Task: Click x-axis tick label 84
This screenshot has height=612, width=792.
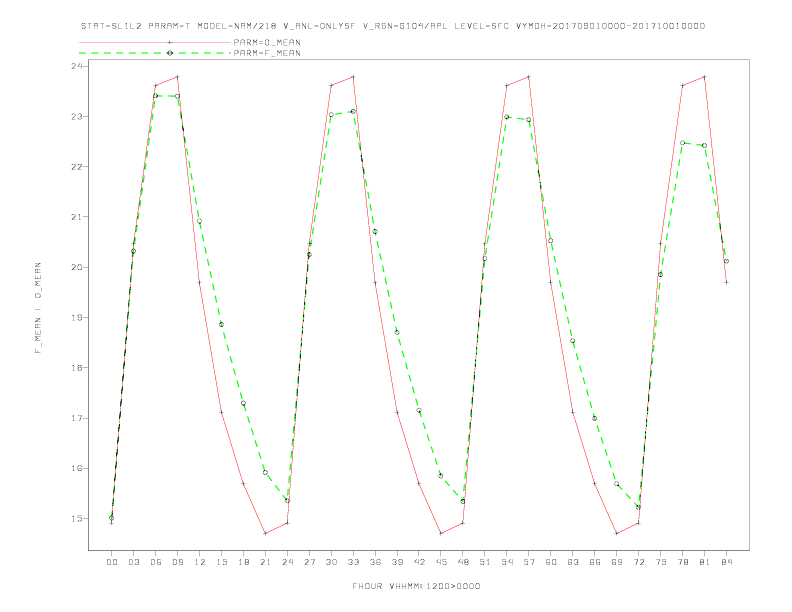Action: pyautogui.click(x=727, y=562)
